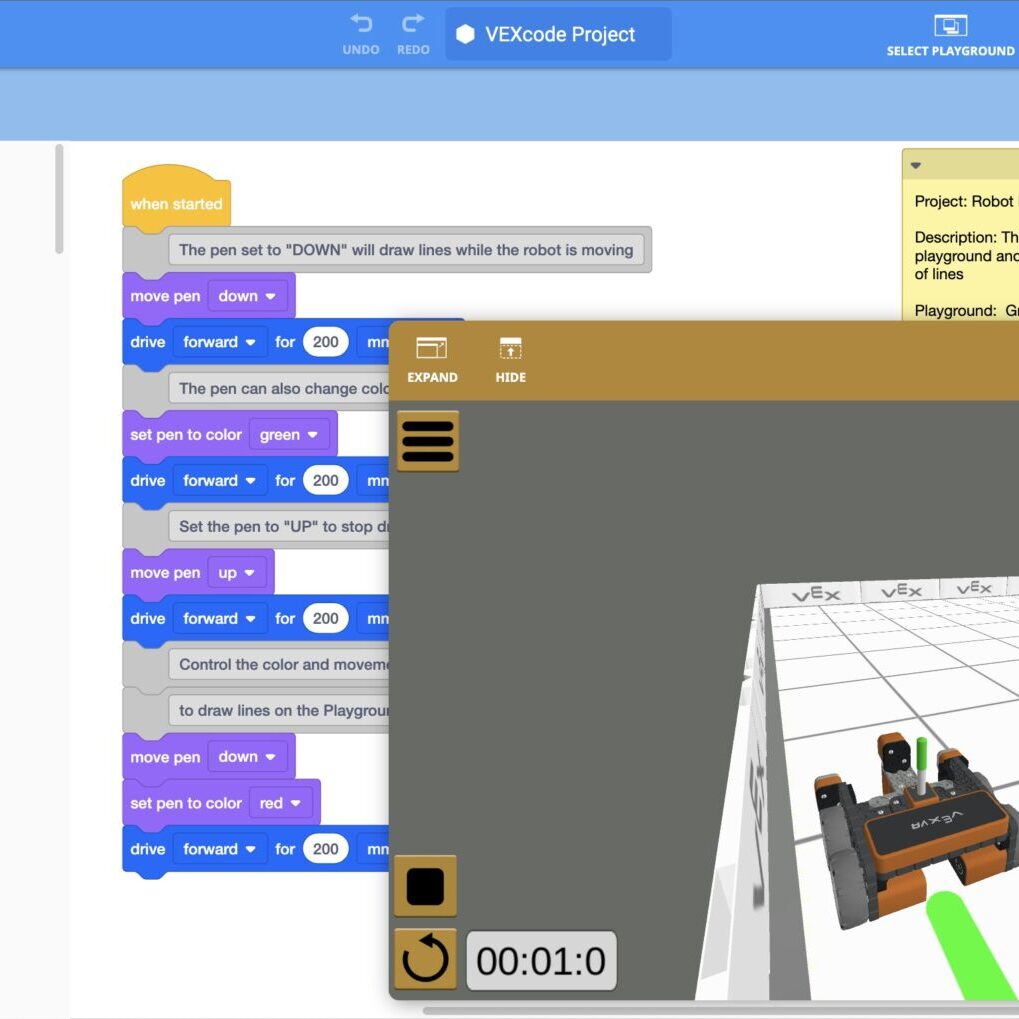Click the comment 'The pen can also change'
Screen dimensions: 1019x1019
[x=279, y=389]
